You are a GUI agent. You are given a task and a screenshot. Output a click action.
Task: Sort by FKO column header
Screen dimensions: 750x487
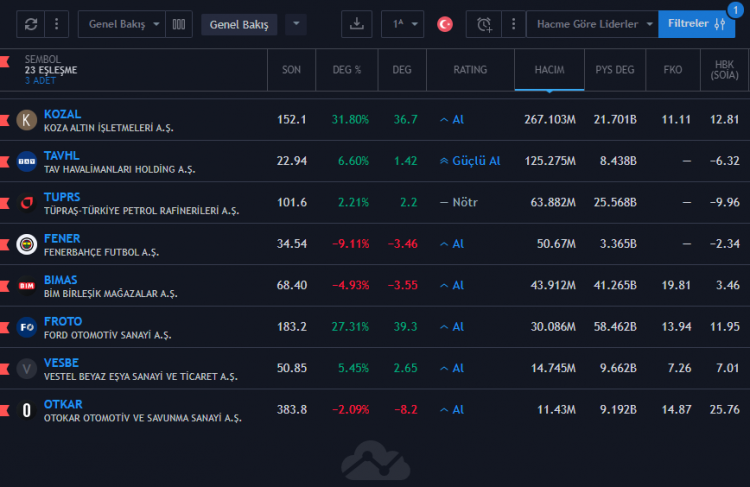coord(673,70)
